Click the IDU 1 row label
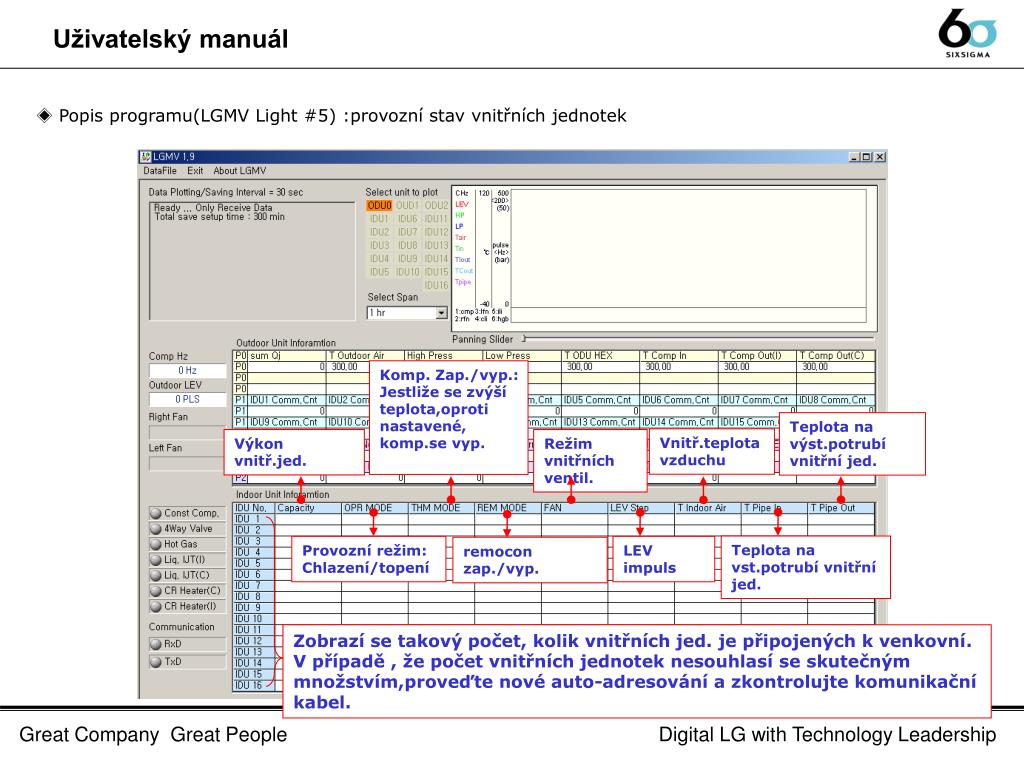The width and height of the screenshot is (1024, 768). click(253, 519)
